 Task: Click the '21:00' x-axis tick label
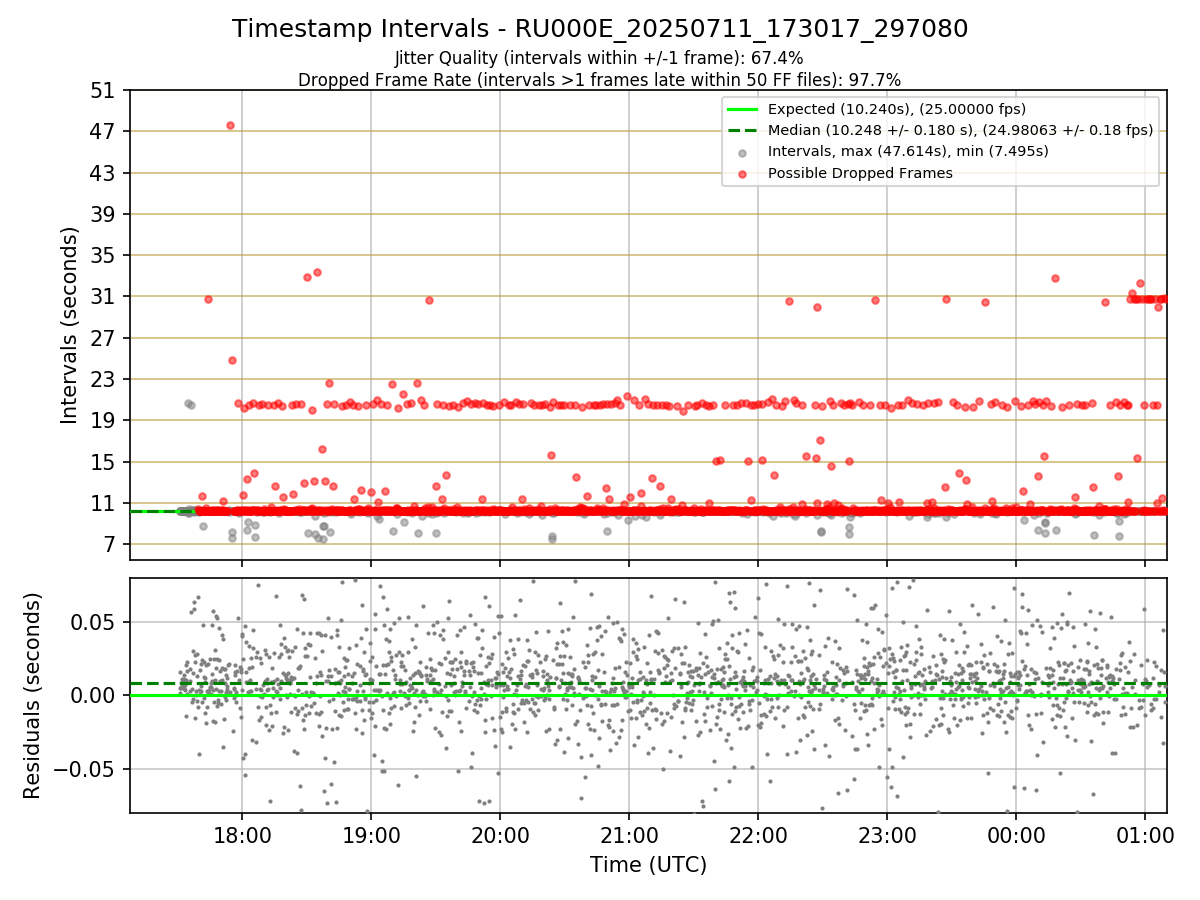tap(629, 834)
